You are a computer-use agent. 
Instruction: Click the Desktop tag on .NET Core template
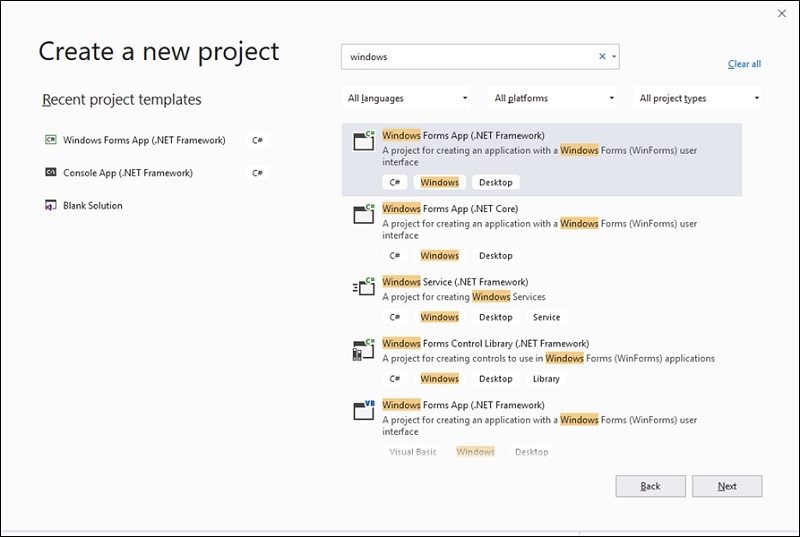tap(495, 255)
